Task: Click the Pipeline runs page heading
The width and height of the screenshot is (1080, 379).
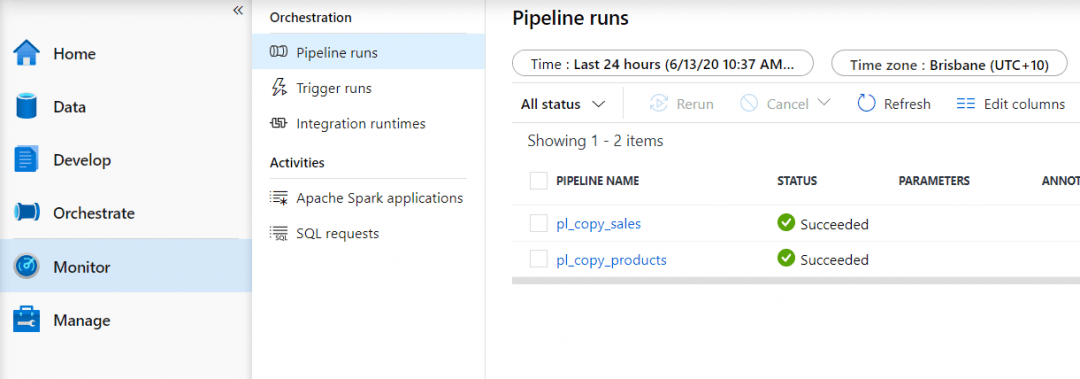Action: [x=570, y=18]
